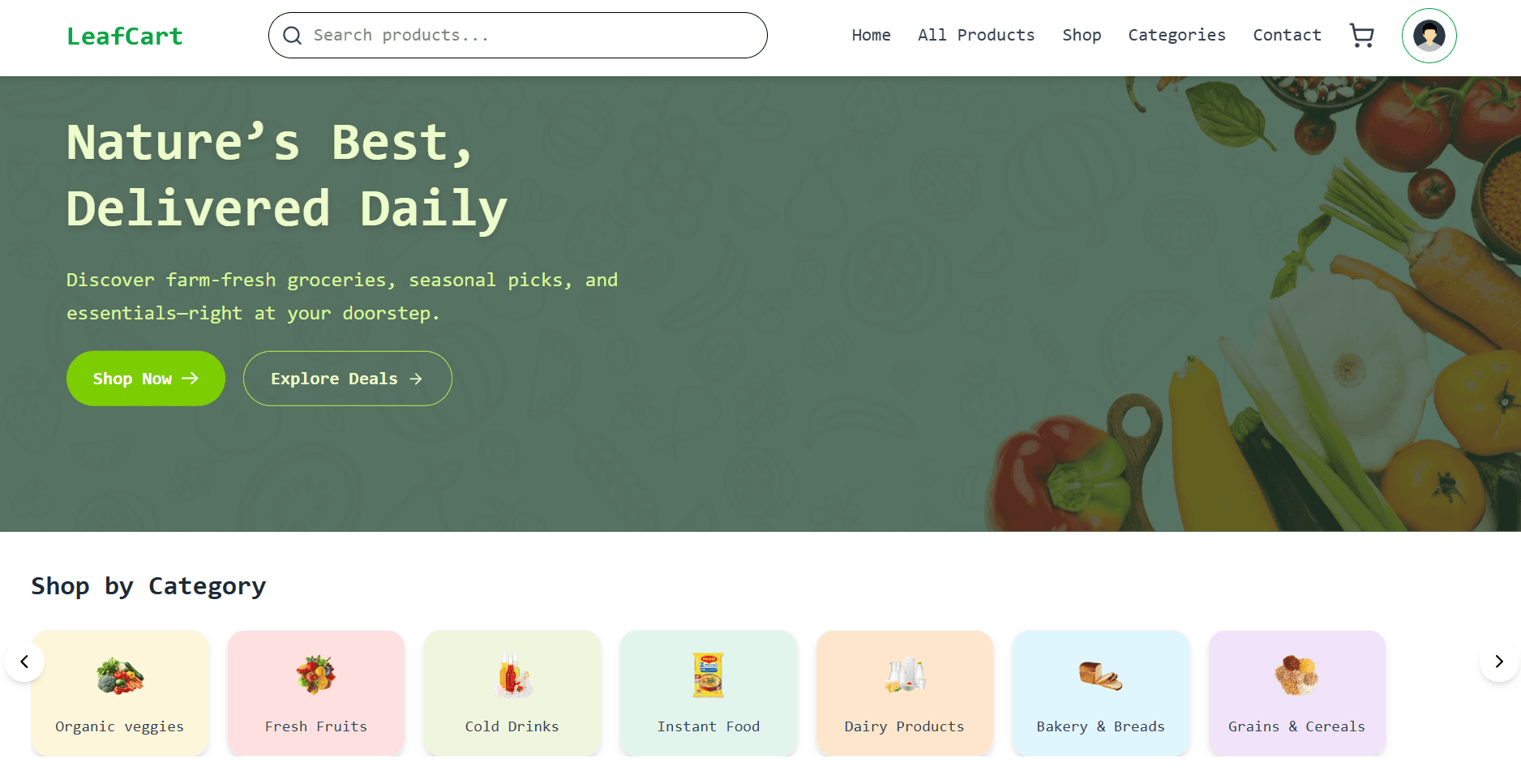Click Explore Deals
Screen dimensions: 1521x784
point(347,378)
